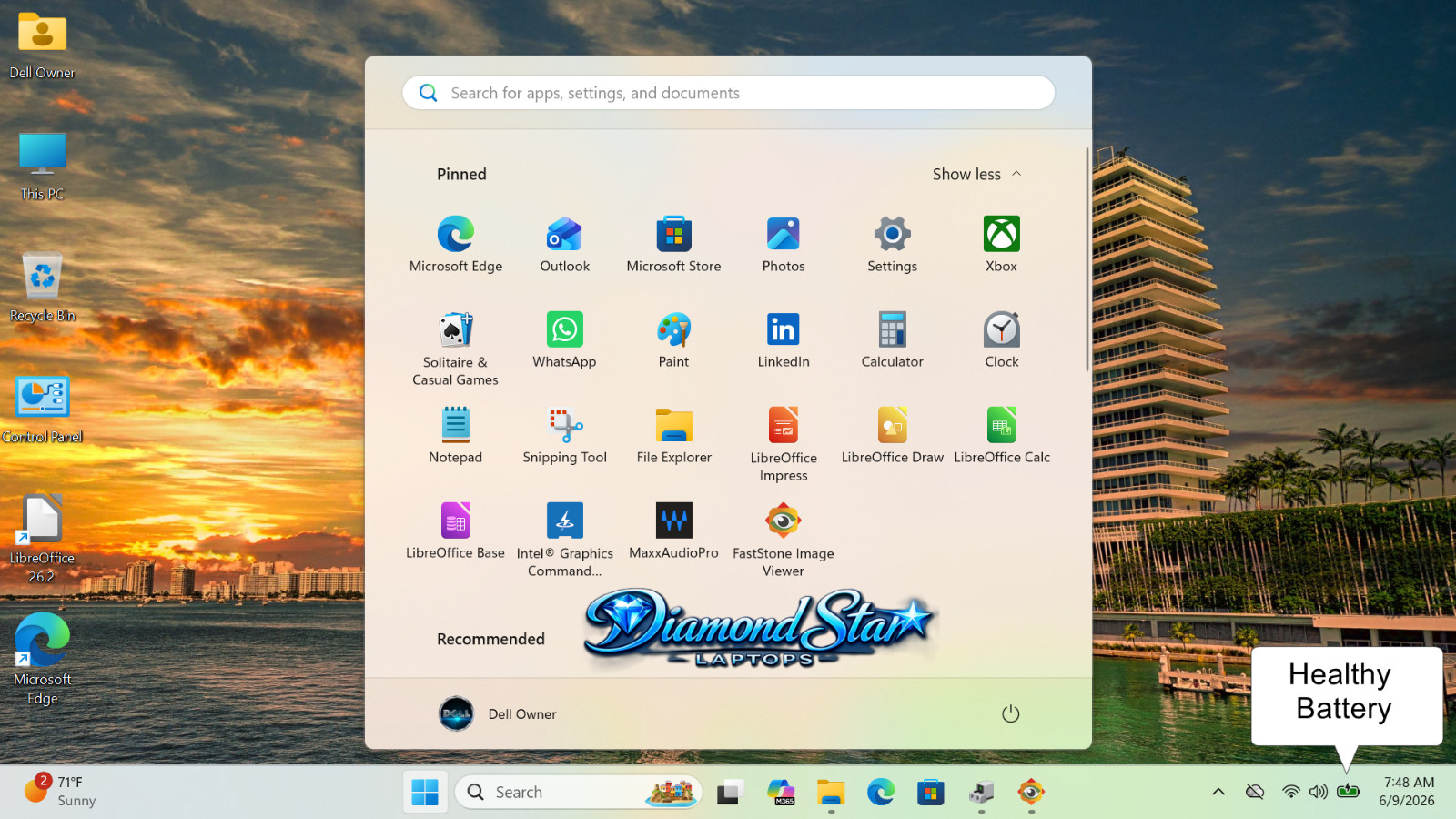Viewport: 1456px width, 819px height.
Task: Select the Recycle Bin desktop icon
Action: coord(43,288)
